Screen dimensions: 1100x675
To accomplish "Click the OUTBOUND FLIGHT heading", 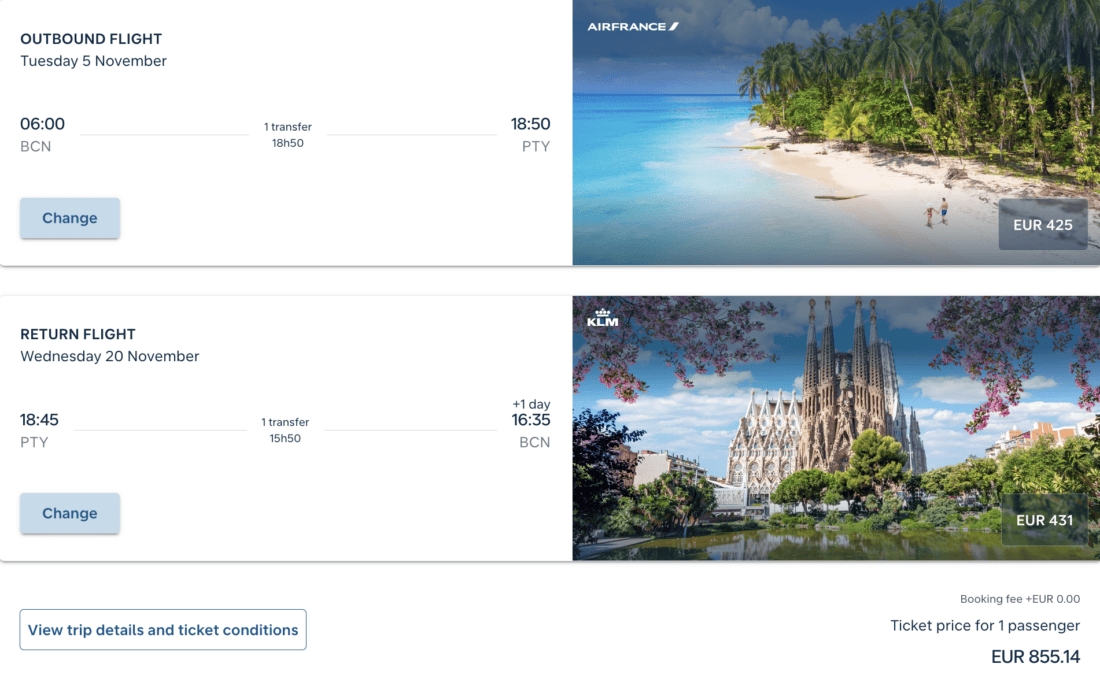I will click(91, 39).
